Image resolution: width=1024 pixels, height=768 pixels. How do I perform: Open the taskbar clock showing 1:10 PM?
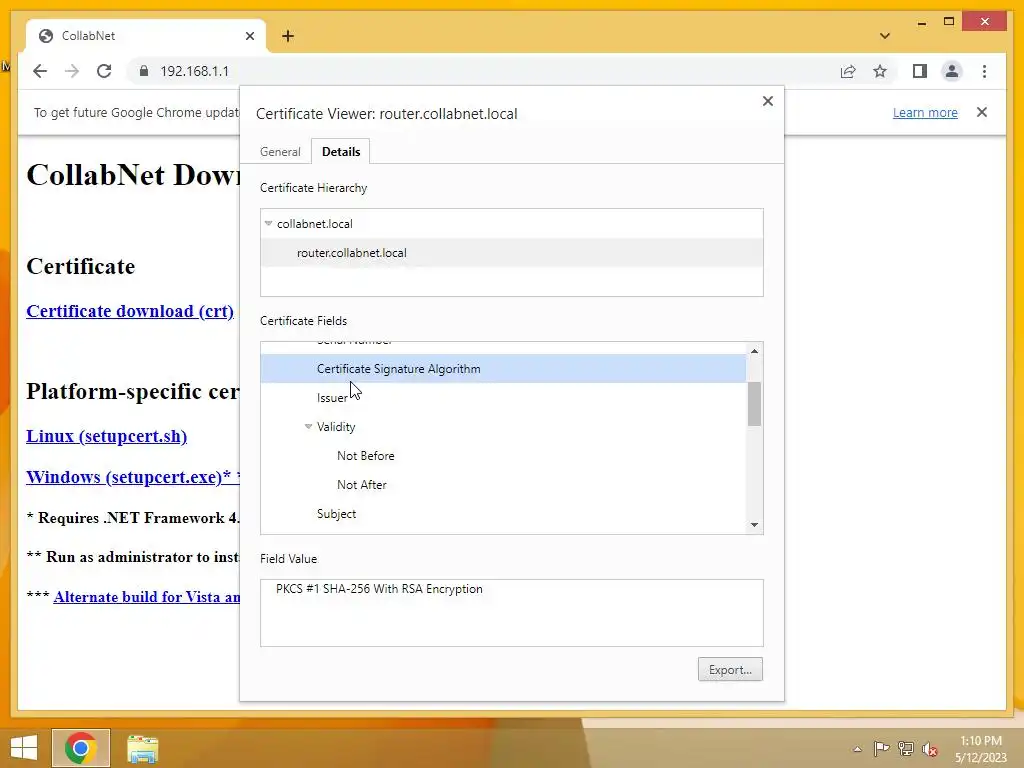coord(981,749)
